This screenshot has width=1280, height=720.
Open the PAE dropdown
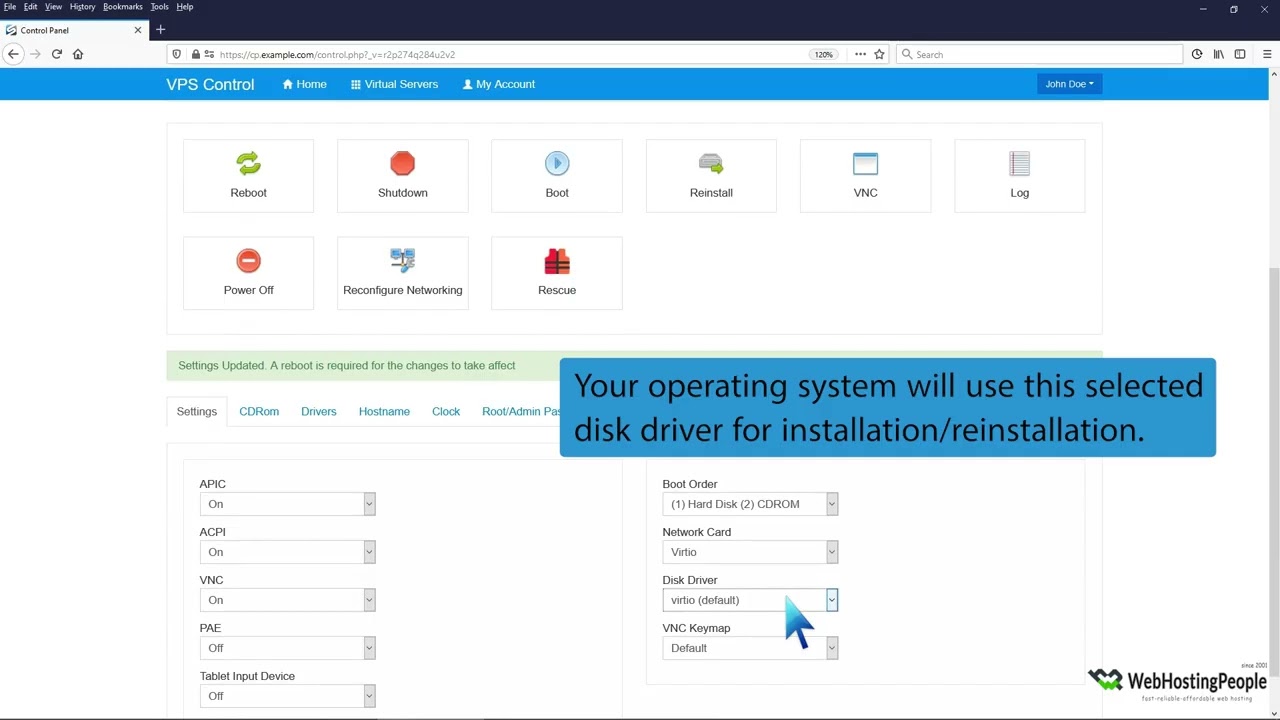pyautogui.click(x=287, y=648)
